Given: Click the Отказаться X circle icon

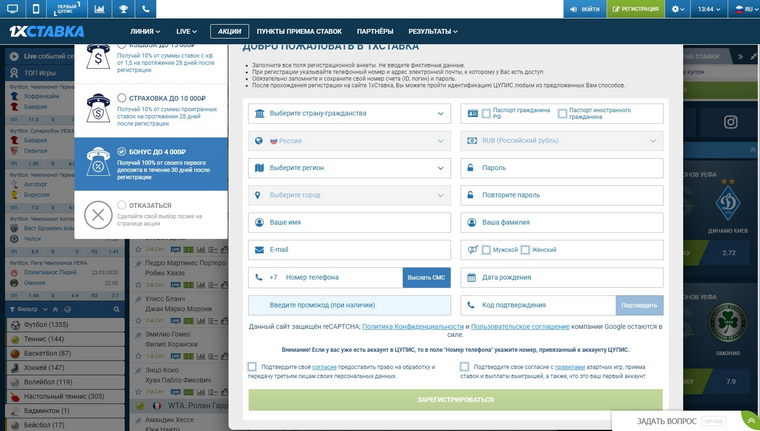Looking at the screenshot, I should (98, 215).
